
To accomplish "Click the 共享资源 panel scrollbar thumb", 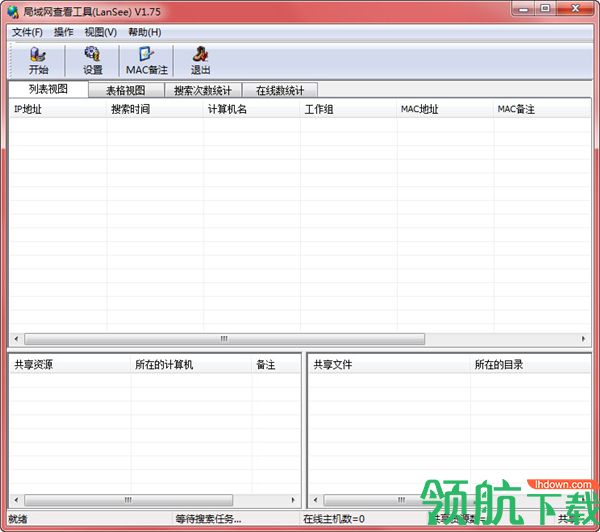I will (x=128, y=500).
